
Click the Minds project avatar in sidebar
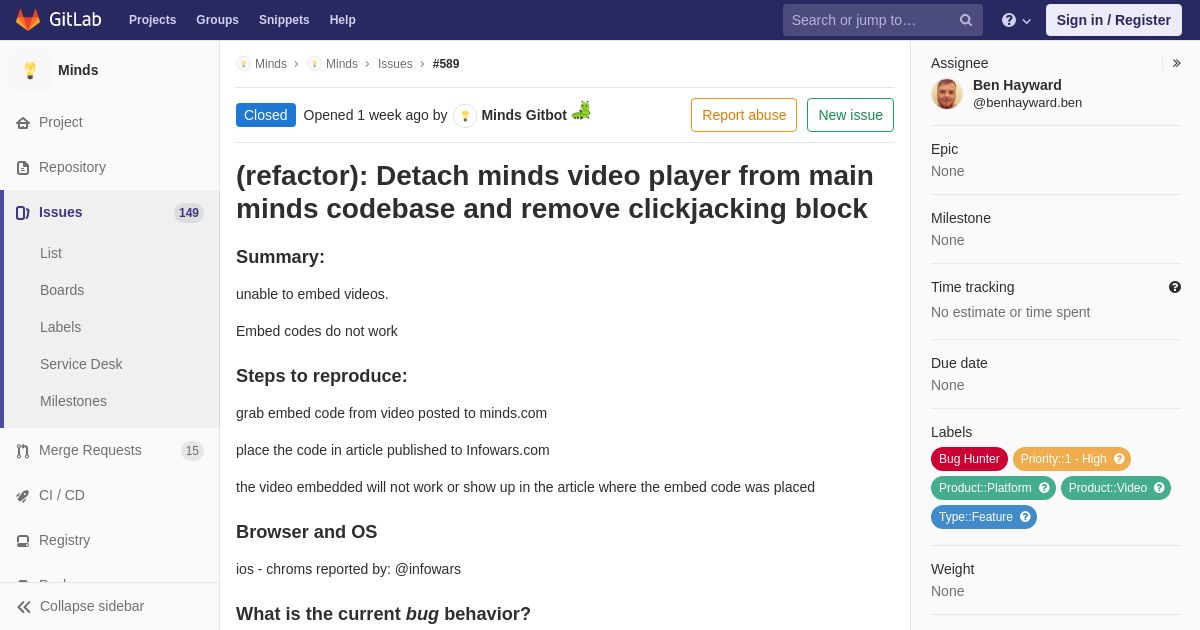point(30,70)
